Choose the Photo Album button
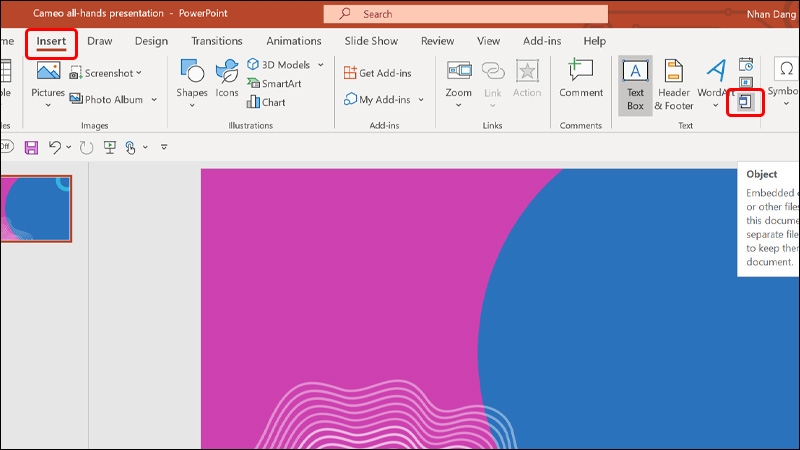 (106, 99)
